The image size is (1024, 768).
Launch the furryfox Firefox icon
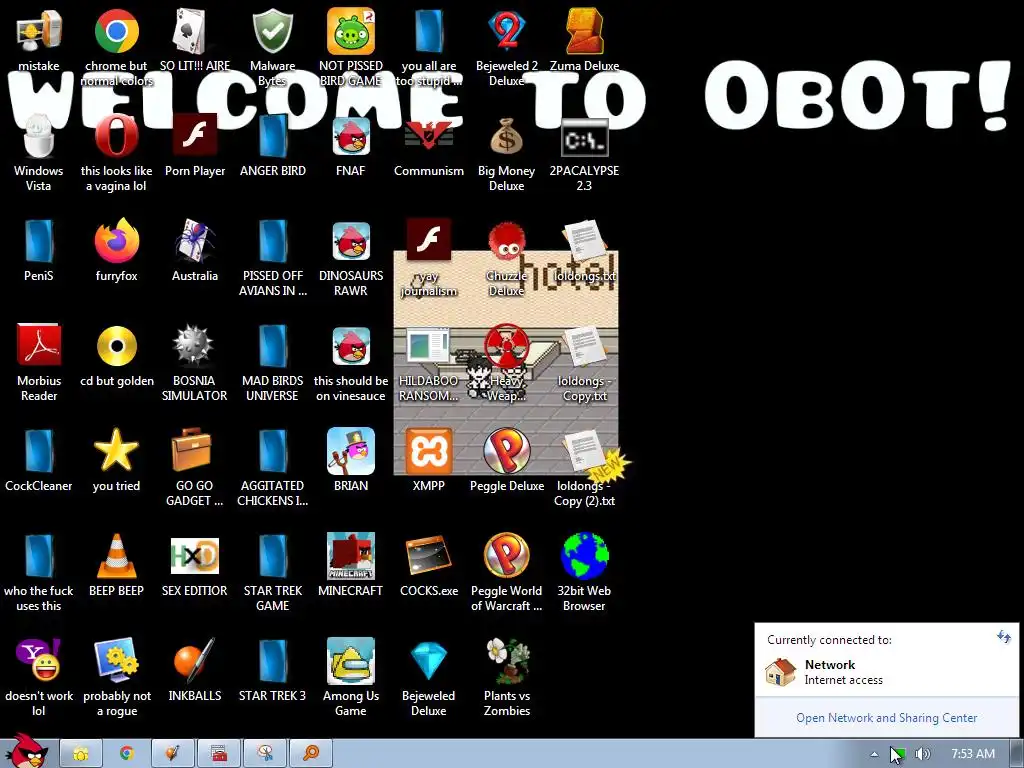116,241
